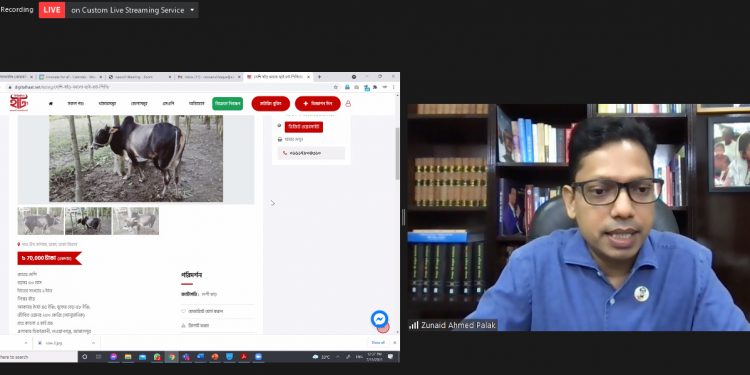Grab the webpage vertical scrollbar thumb
Screen dimensions: 750x375
pyautogui.click(x=397, y=154)
